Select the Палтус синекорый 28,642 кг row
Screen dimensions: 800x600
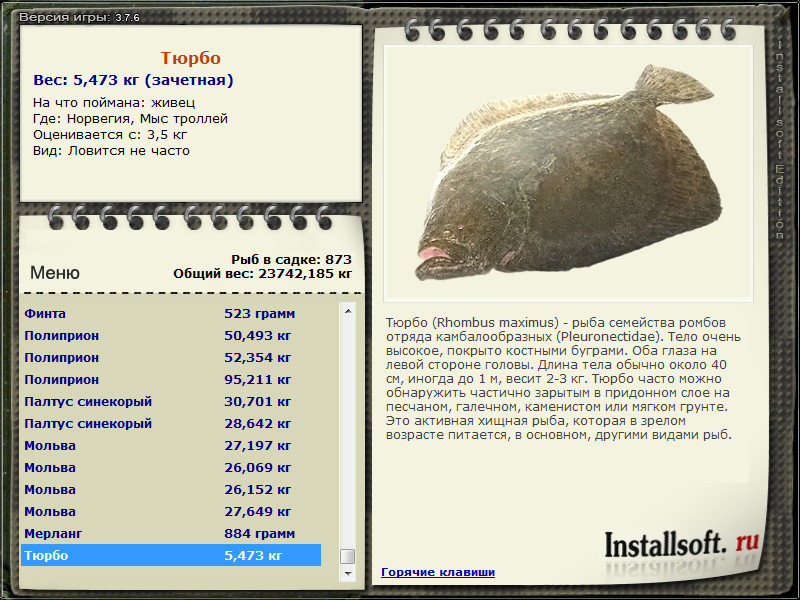click(171, 423)
